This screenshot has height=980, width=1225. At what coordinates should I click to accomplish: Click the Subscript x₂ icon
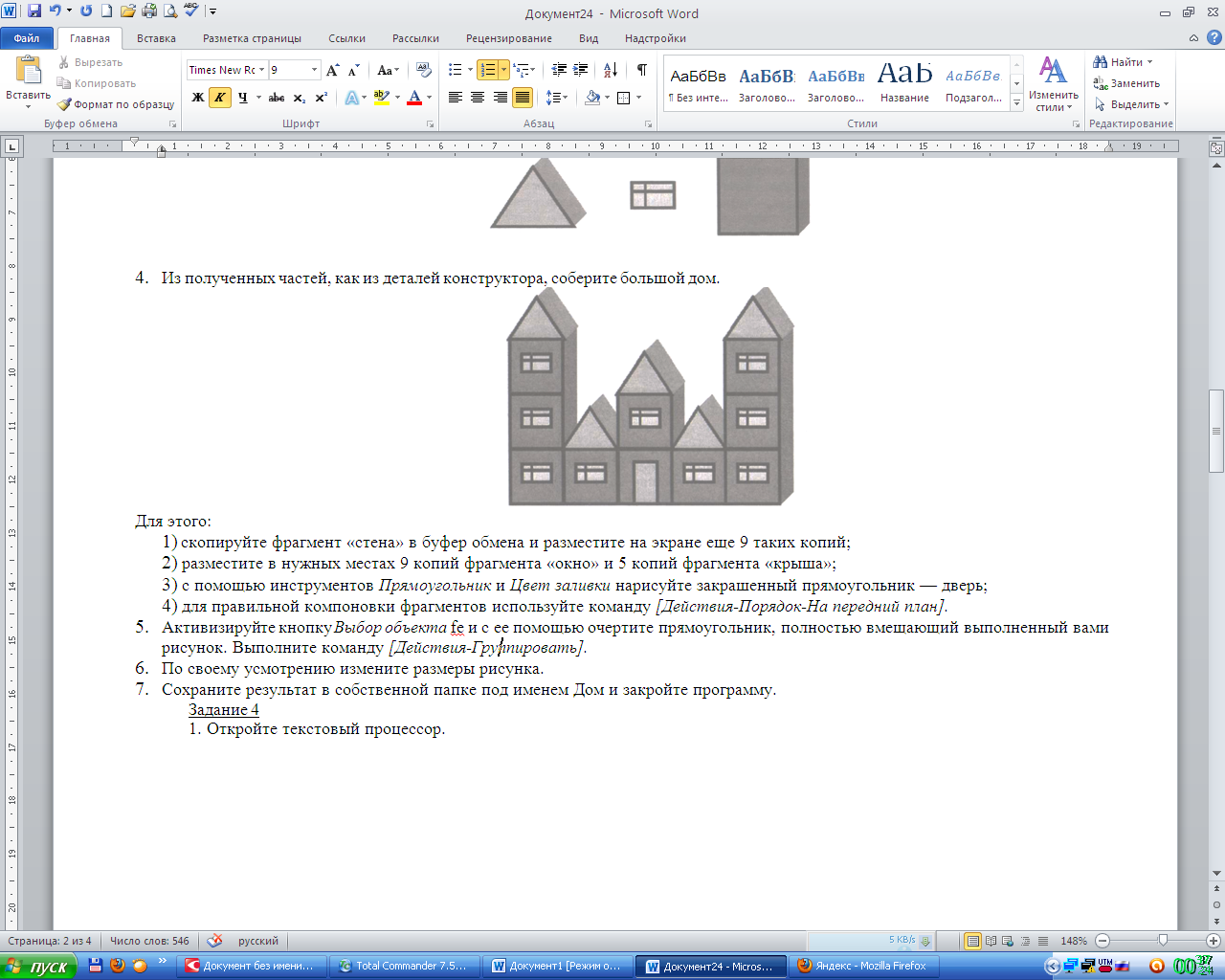click(x=299, y=98)
